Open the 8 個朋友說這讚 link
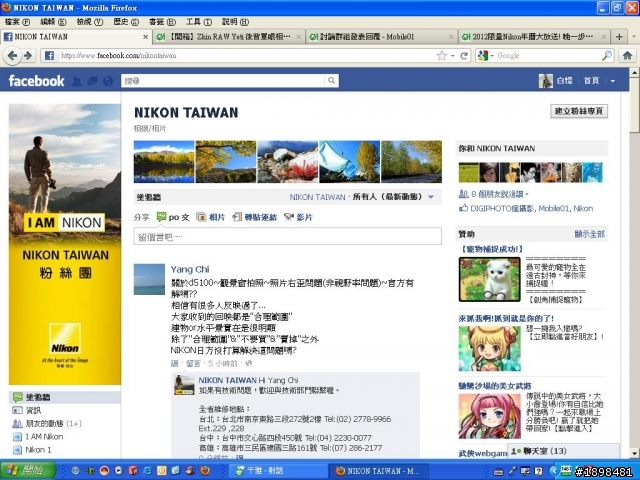640x480 pixels. click(498, 194)
